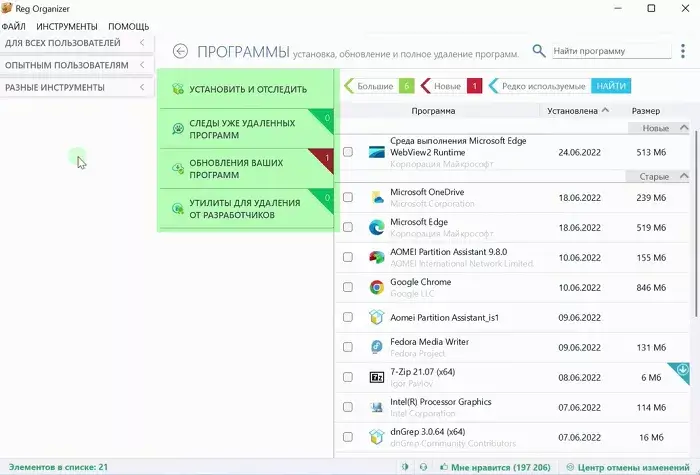Viewport: 700px width, 475px height.
Task: Click the Найти программу search field
Action: click(610, 51)
